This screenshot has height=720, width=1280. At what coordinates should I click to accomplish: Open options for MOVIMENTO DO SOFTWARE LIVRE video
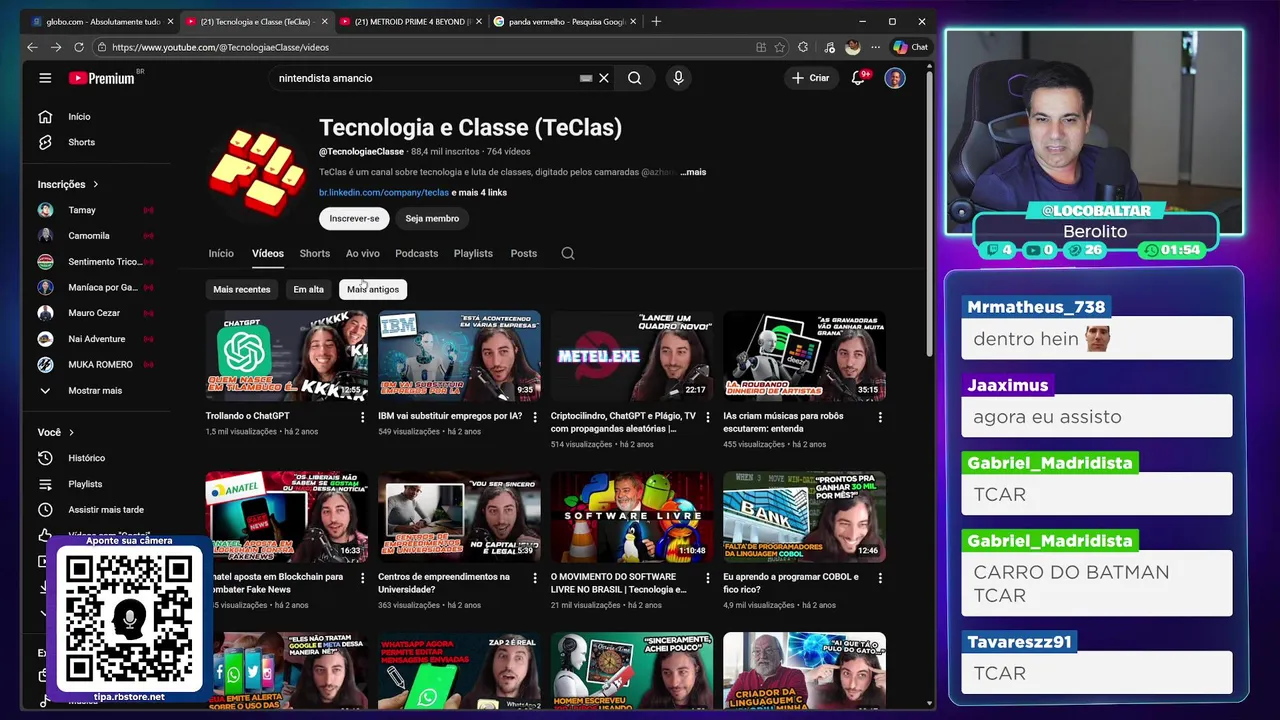(x=708, y=578)
